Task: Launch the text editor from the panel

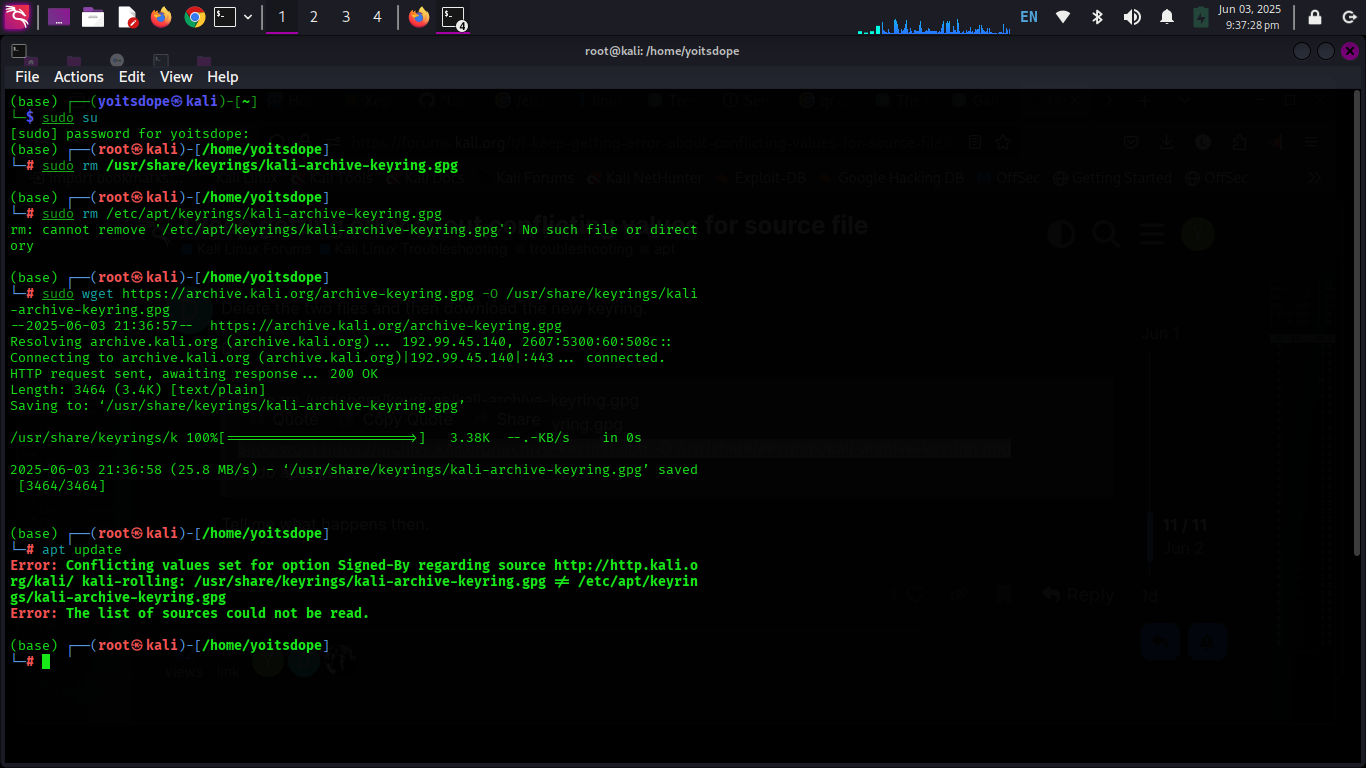Action: click(x=127, y=17)
